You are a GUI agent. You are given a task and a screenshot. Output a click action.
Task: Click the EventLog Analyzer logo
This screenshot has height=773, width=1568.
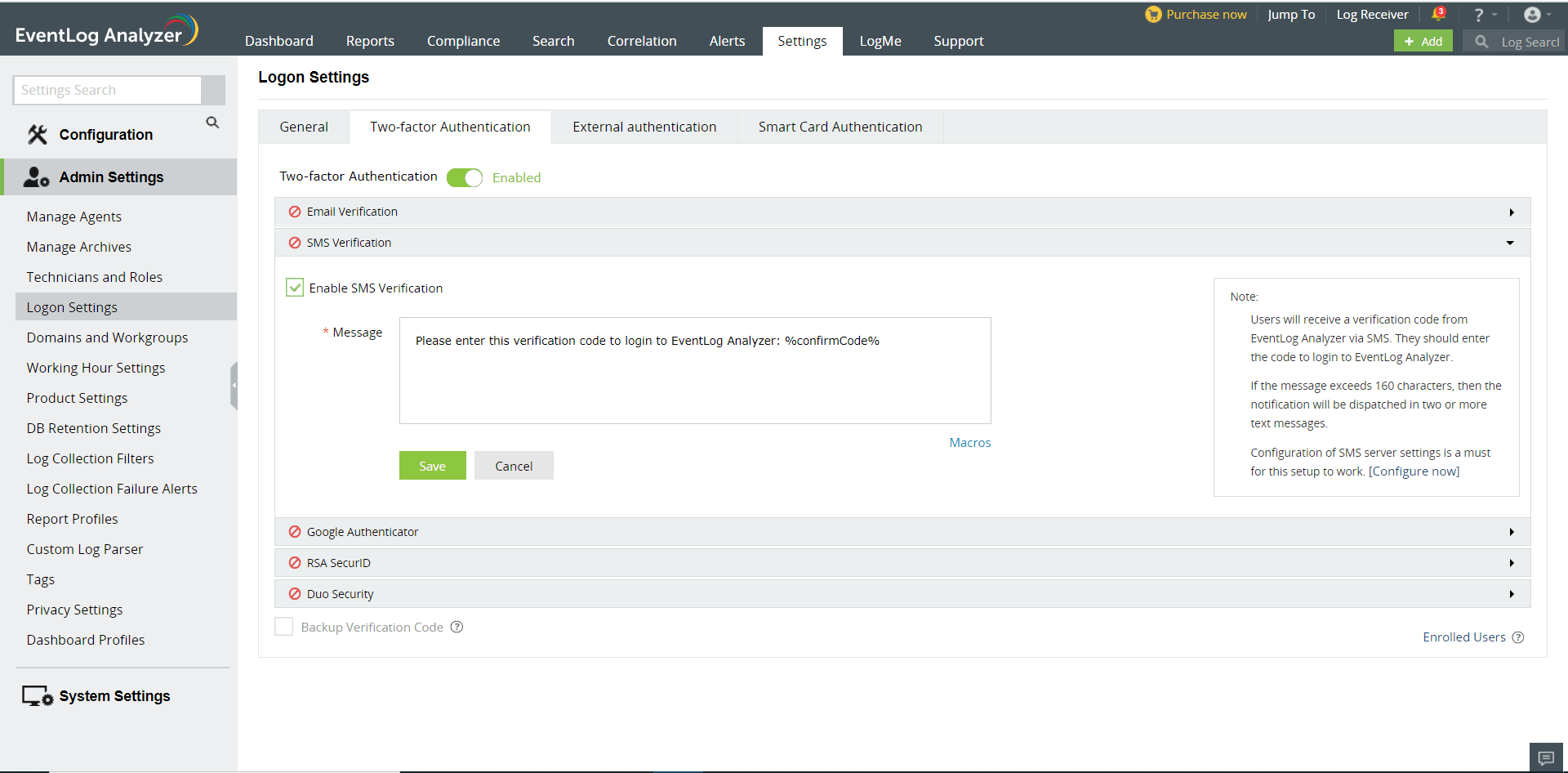106,31
